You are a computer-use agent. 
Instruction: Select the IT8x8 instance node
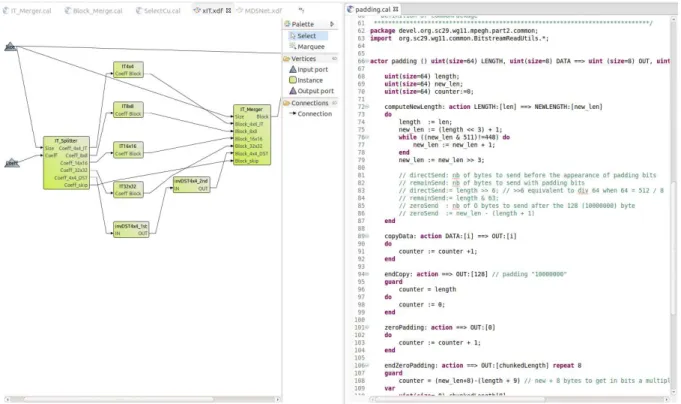pyautogui.click(x=128, y=109)
